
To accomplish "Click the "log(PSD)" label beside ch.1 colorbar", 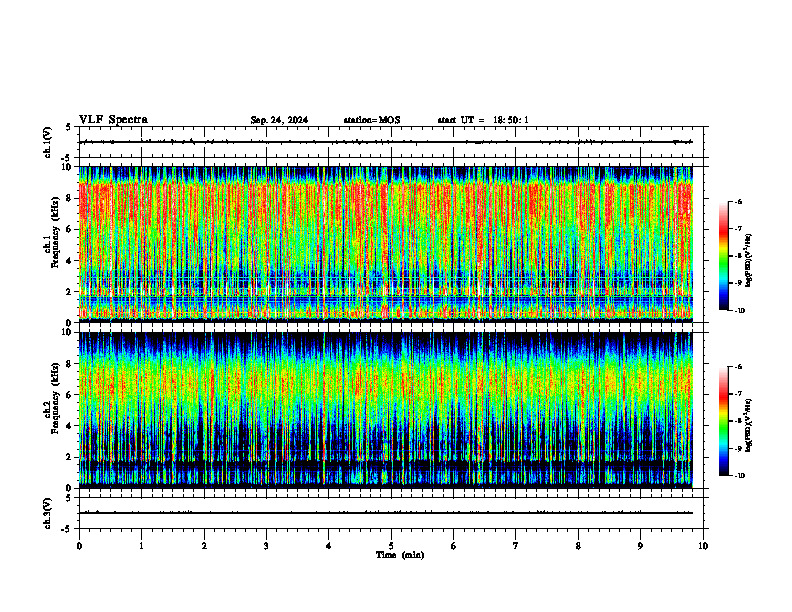I will coord(749,261).
